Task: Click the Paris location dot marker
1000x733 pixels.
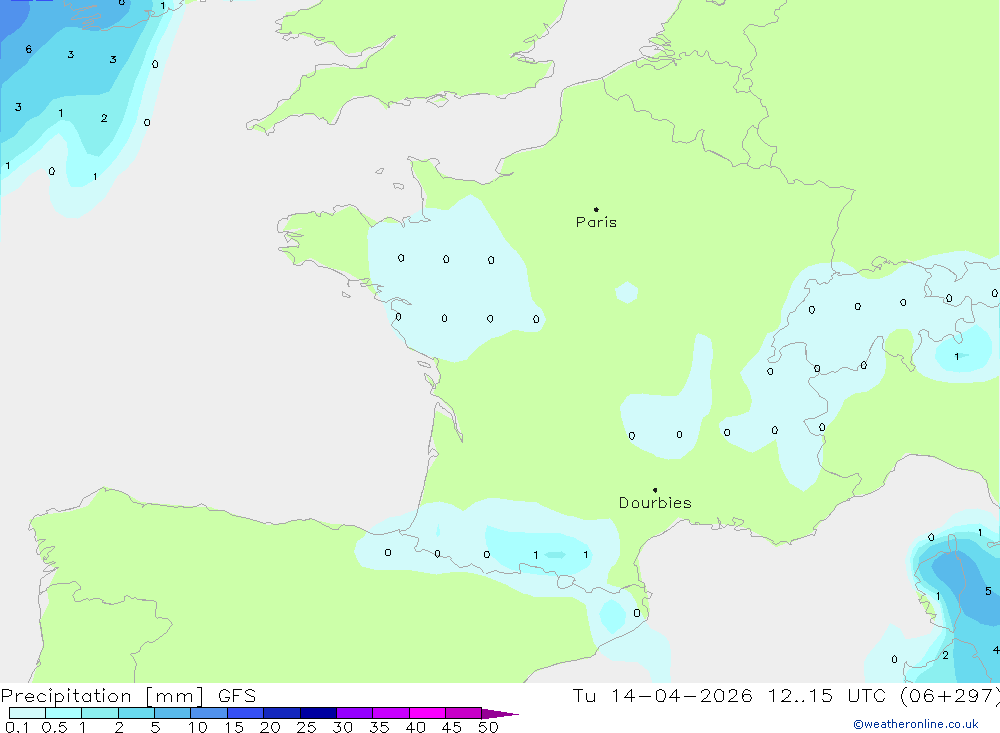Action: pyautogui.click(x=596, y=209)
